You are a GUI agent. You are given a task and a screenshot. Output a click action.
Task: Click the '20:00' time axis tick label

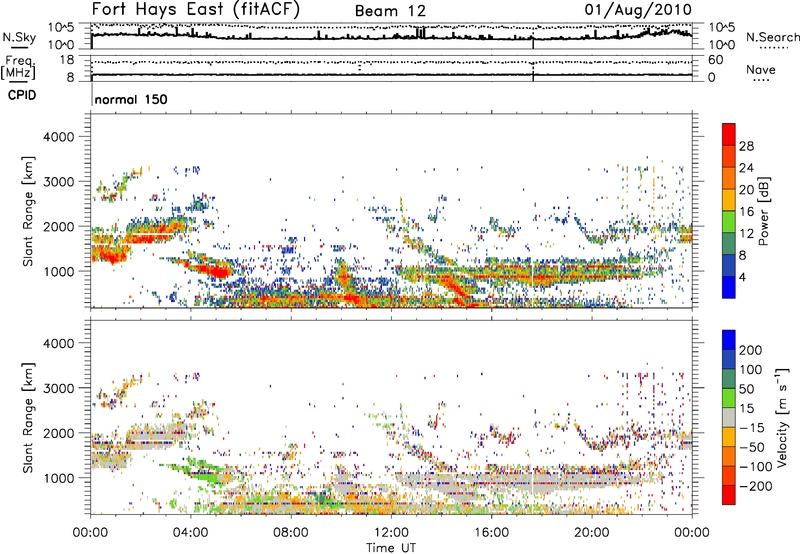coord(592,533)
